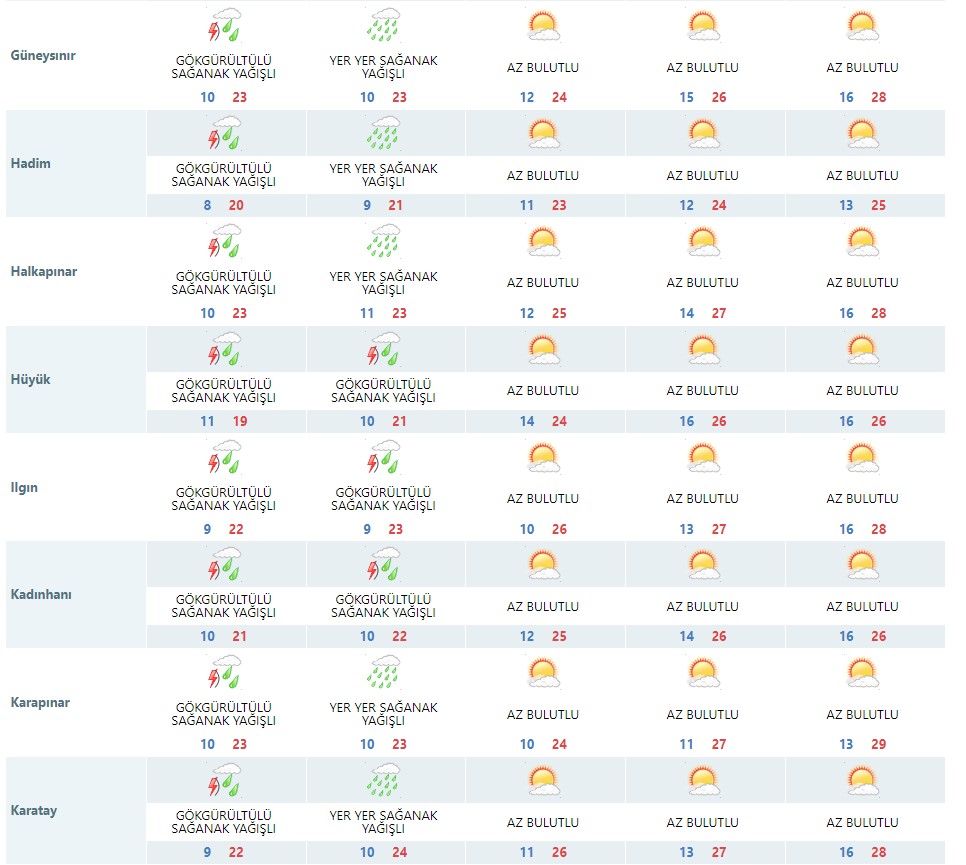This screenshot has height=865, width=966.
Task: Select Hüyük's third-day low temperature 14
Action: 527,421
